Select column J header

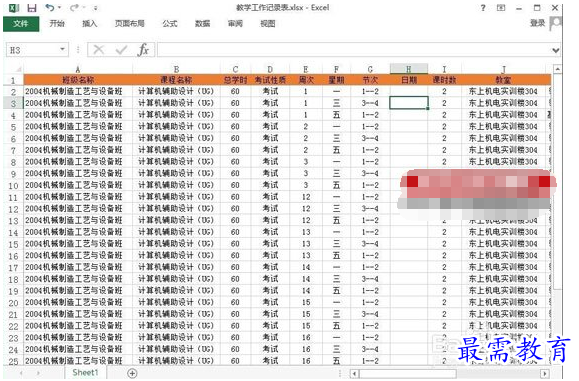pos(504,69)
